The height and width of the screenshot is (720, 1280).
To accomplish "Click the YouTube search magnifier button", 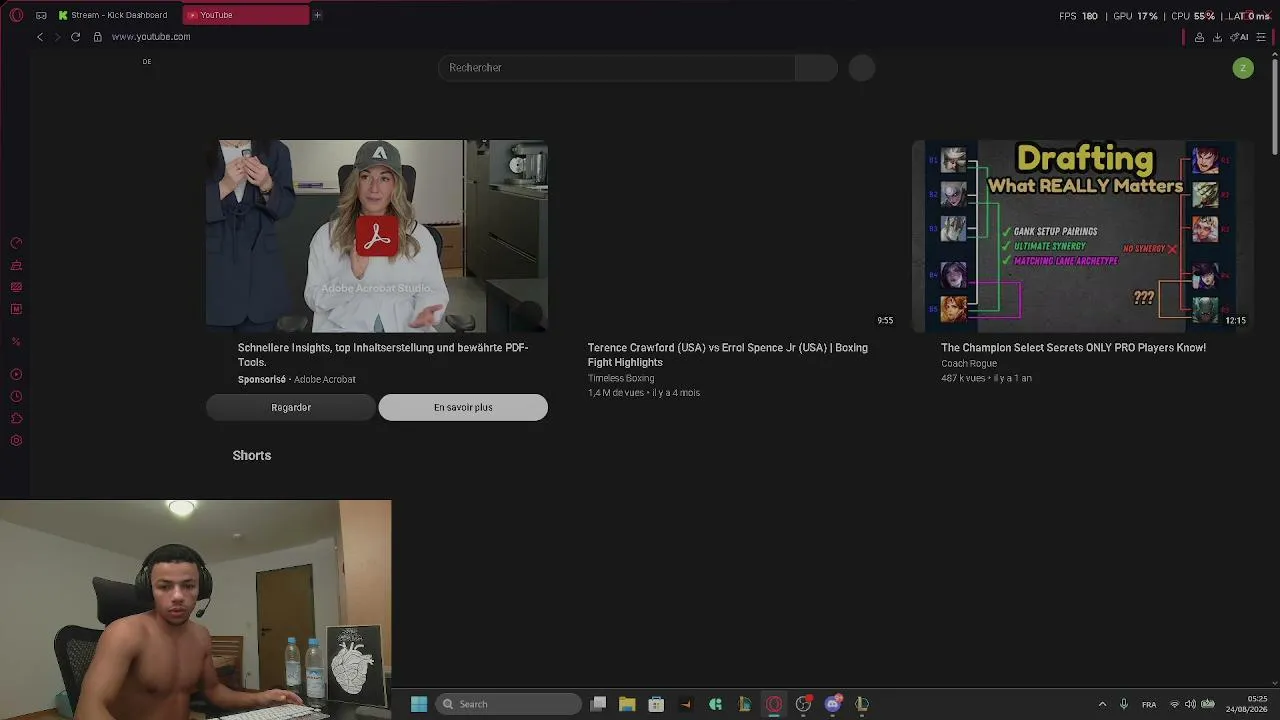I will point(816,68).
